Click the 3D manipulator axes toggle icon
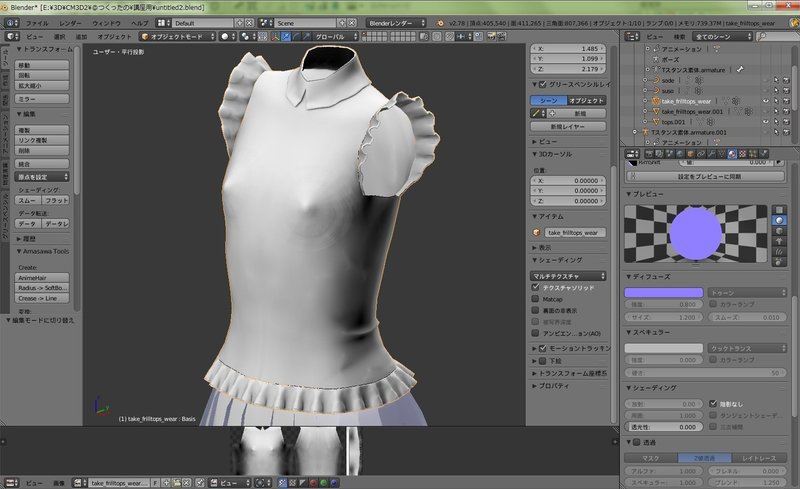 pyautogui.click(x=276, y=37)
